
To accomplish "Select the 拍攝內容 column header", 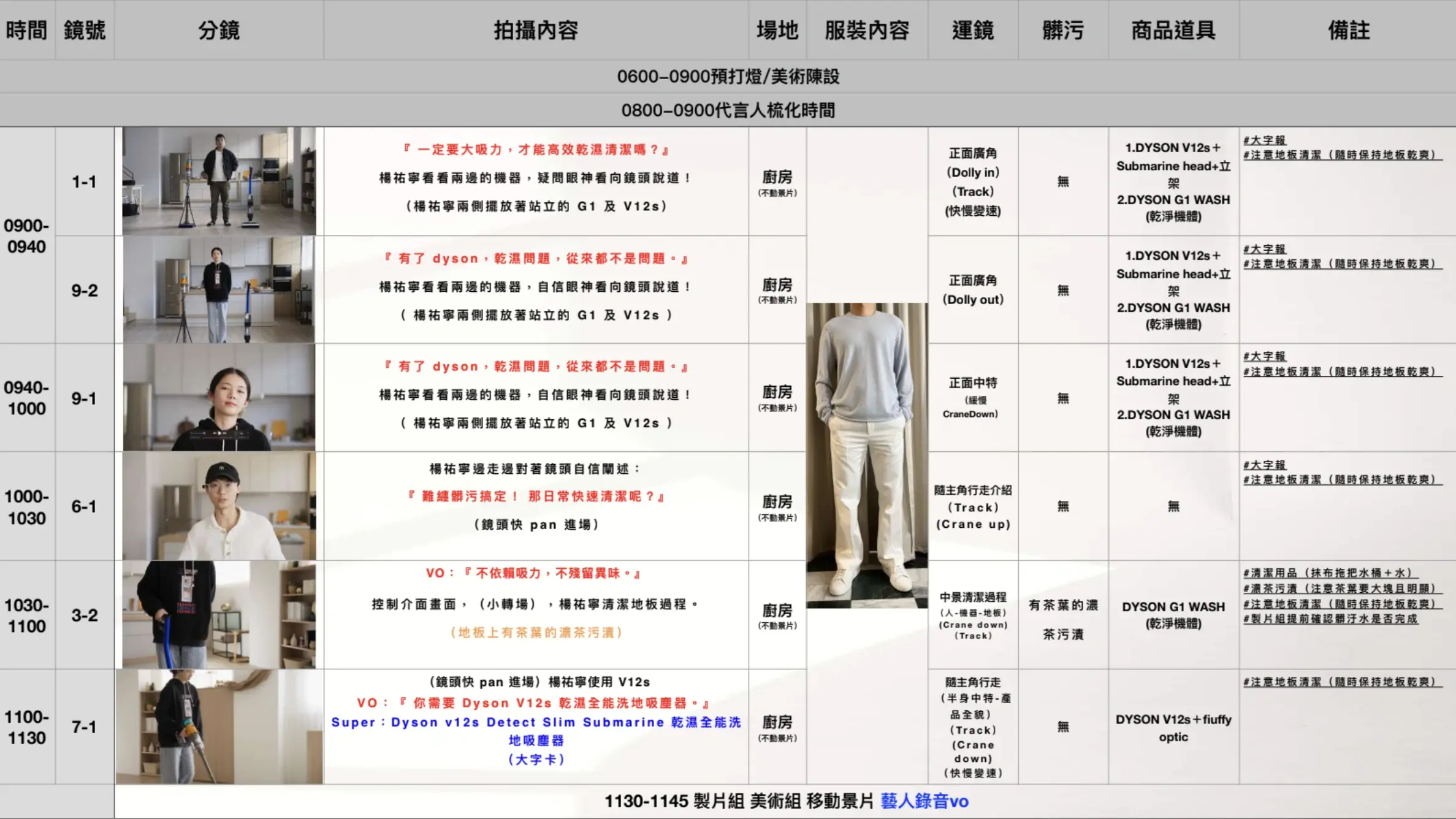I will pos(536,30).
